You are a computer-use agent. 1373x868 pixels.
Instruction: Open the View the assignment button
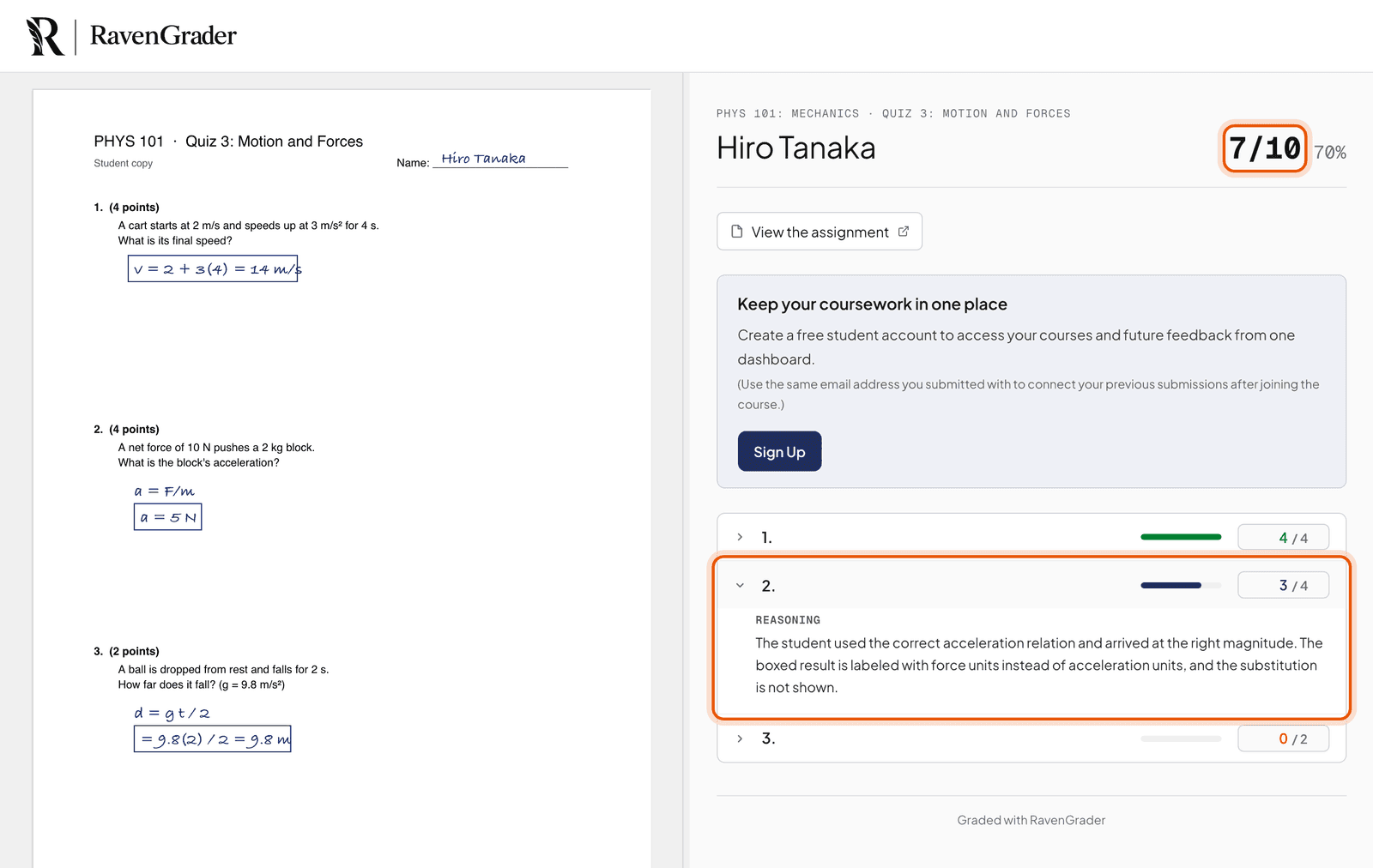820,232
